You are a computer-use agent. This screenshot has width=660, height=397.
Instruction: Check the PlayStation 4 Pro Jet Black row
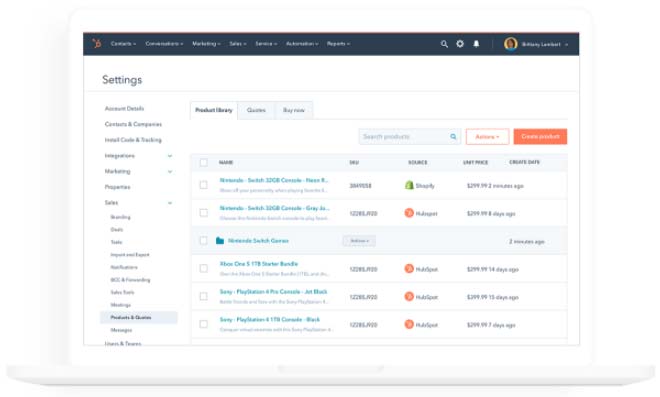click(x=204, y=296)
